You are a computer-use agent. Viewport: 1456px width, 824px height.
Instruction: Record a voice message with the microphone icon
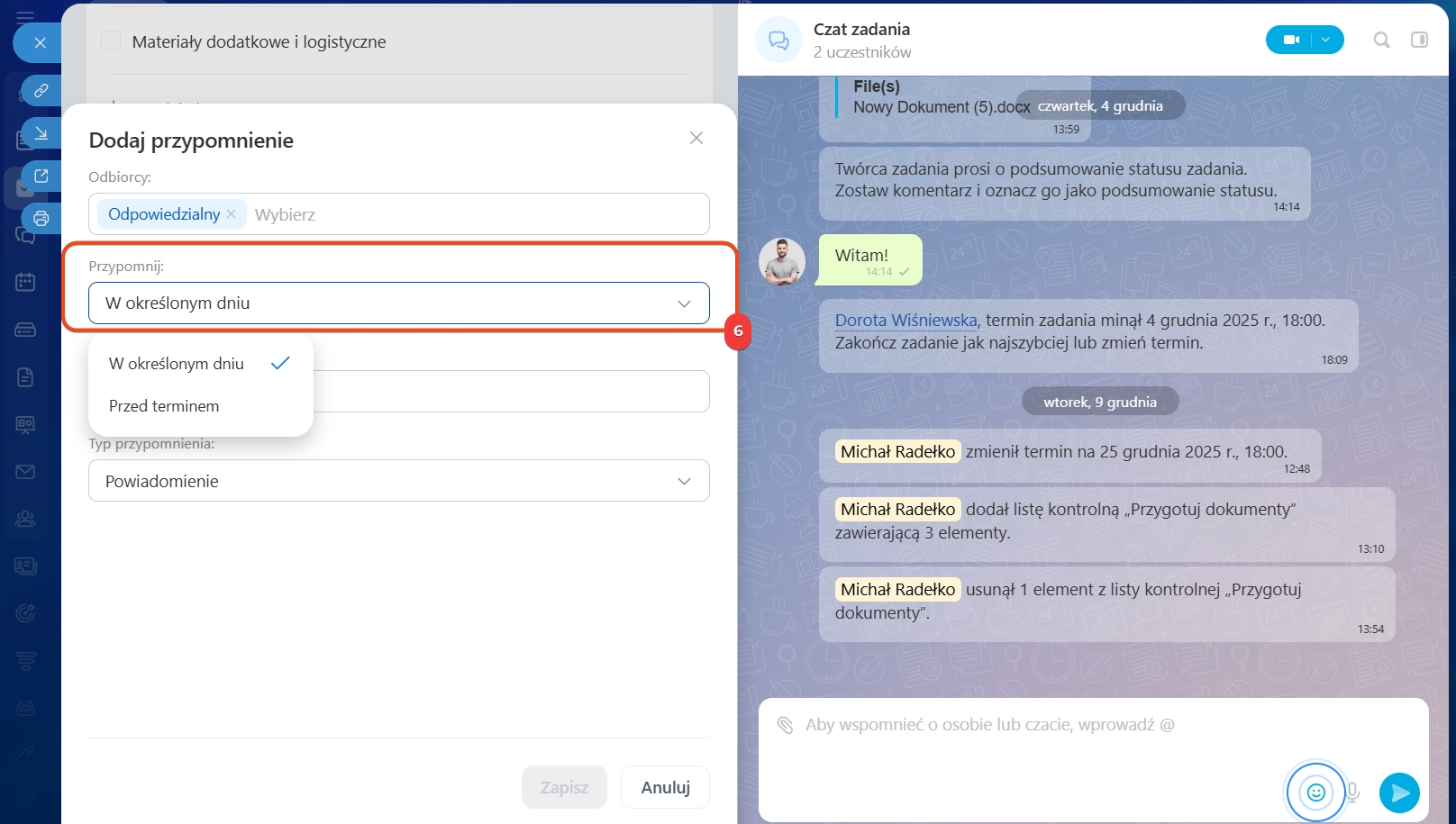(x=1352, y=792)
